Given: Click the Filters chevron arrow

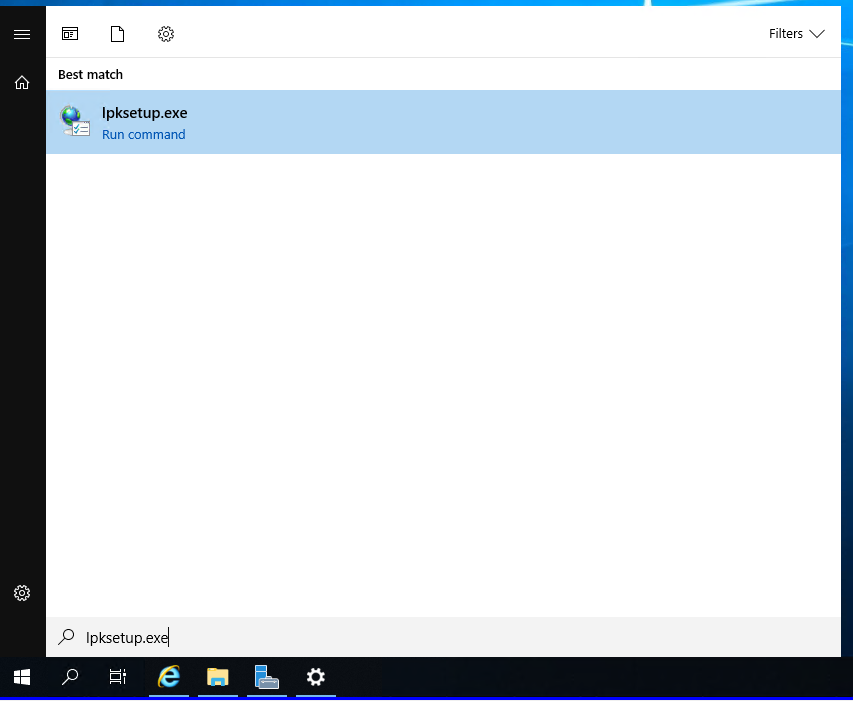Looking at the screenshot, I should (819, 33).
